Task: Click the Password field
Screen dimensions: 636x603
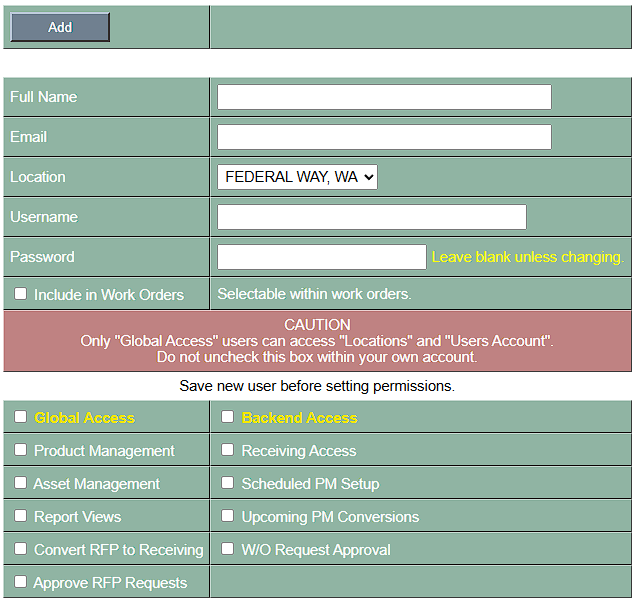Action: pyautogui.click(x=321, y=257)
